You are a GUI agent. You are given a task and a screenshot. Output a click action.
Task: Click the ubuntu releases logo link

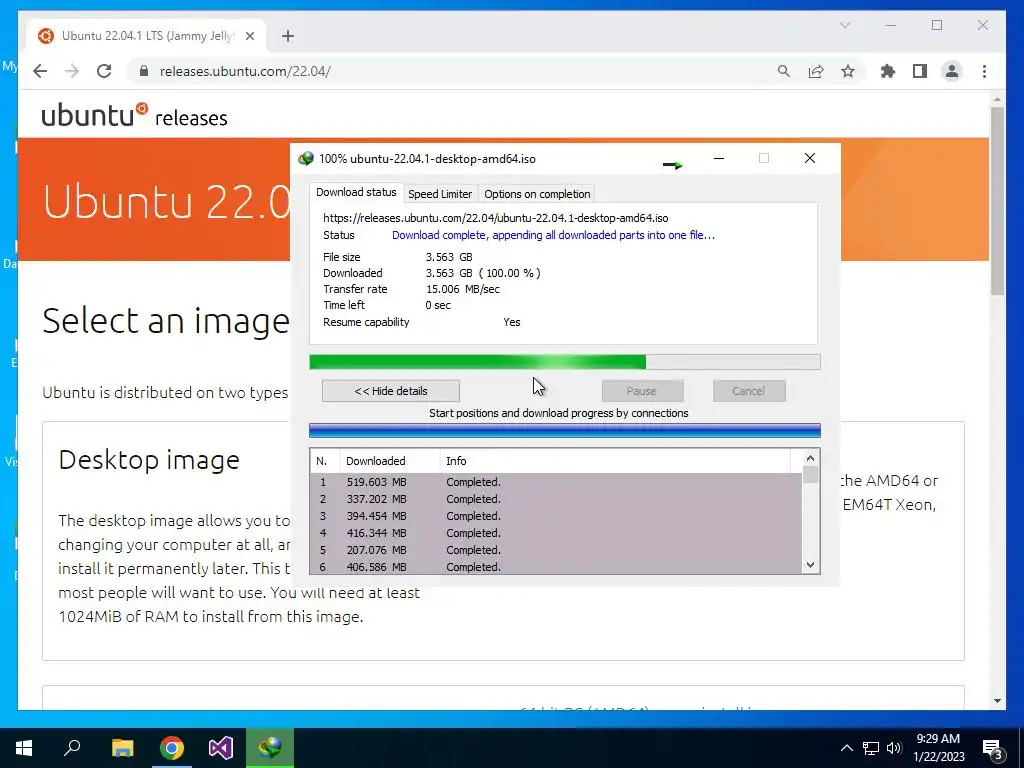pos(135,116)
